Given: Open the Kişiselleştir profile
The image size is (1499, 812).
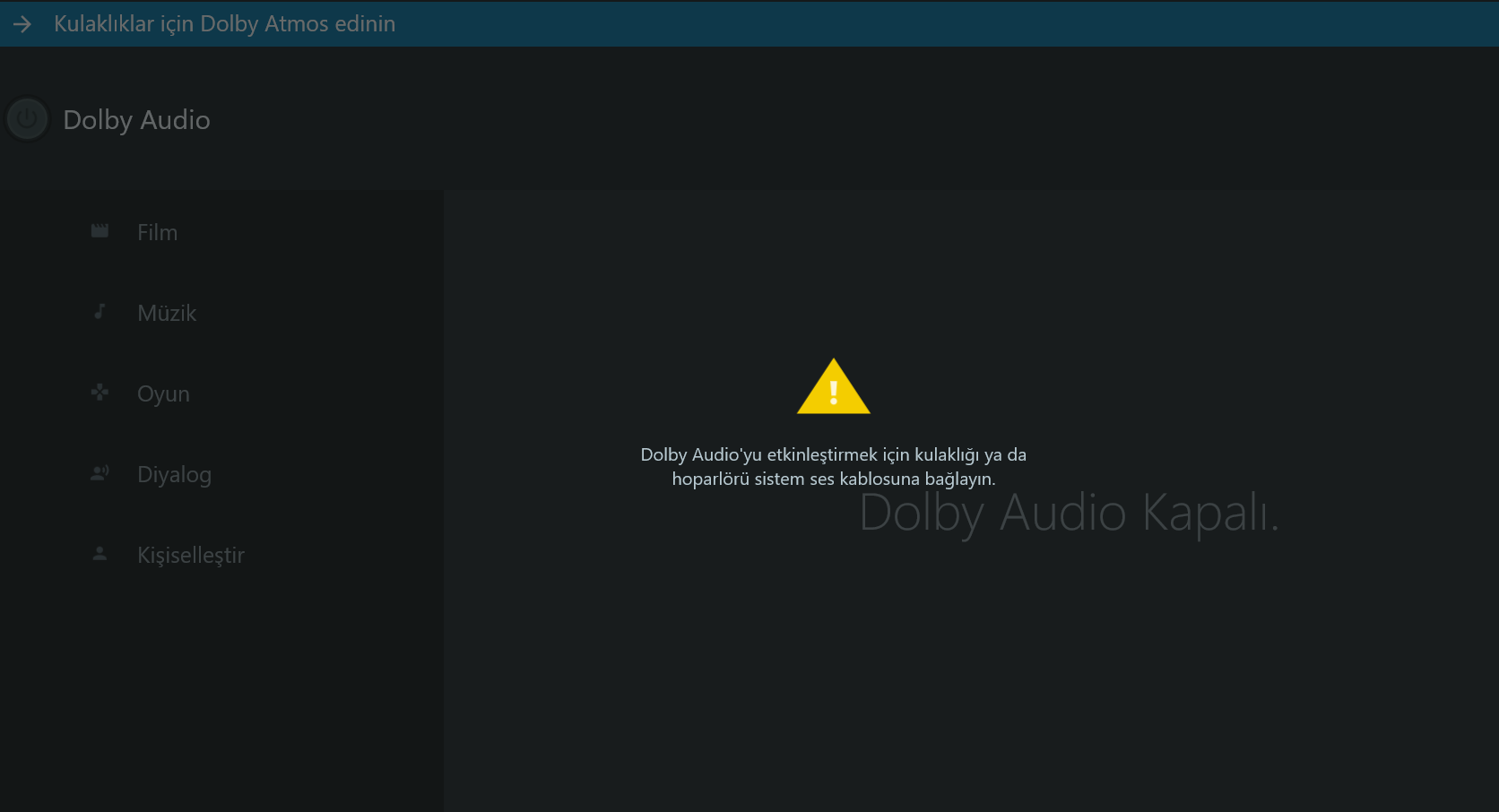Looking at the screenshot, I should pos(191,556).
